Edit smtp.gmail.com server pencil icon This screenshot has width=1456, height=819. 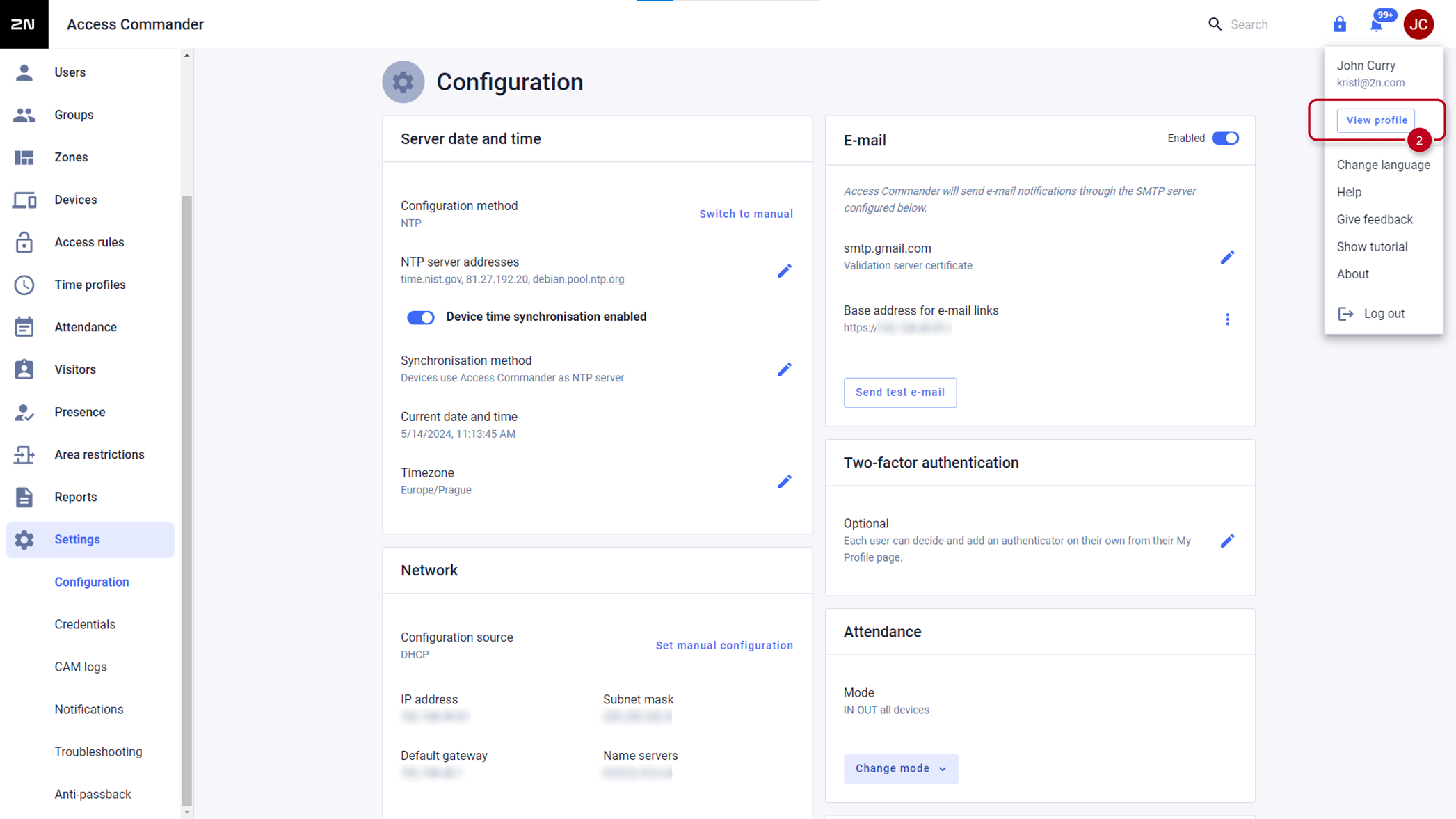(1227, 257)
